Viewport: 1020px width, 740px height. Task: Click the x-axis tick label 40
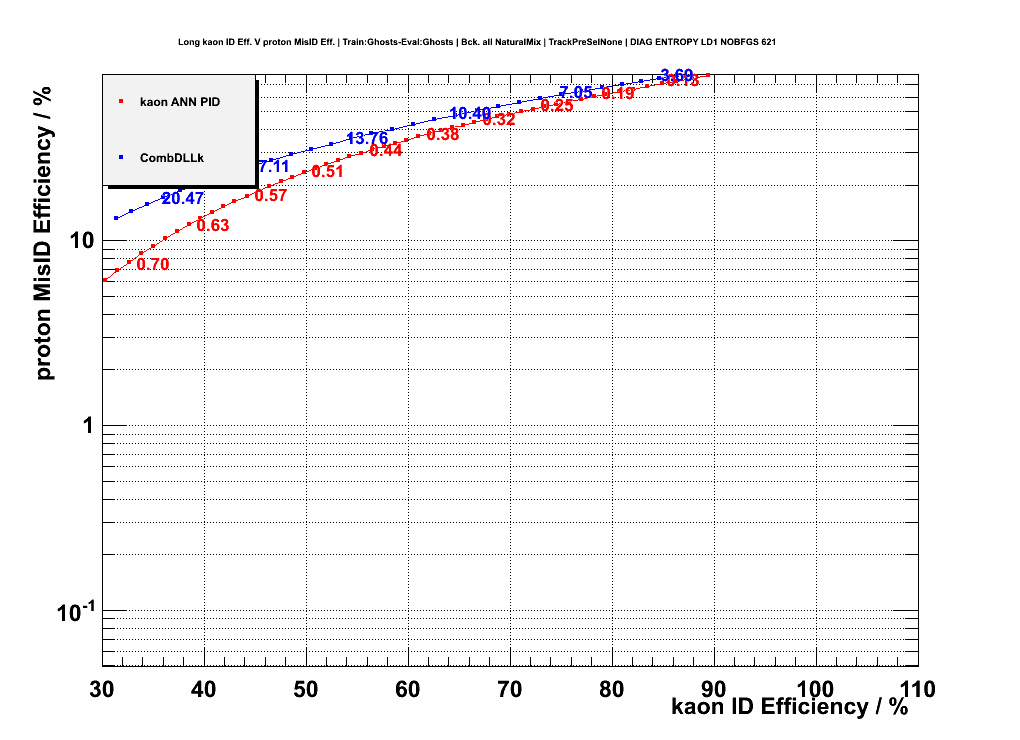pos(204,690)
